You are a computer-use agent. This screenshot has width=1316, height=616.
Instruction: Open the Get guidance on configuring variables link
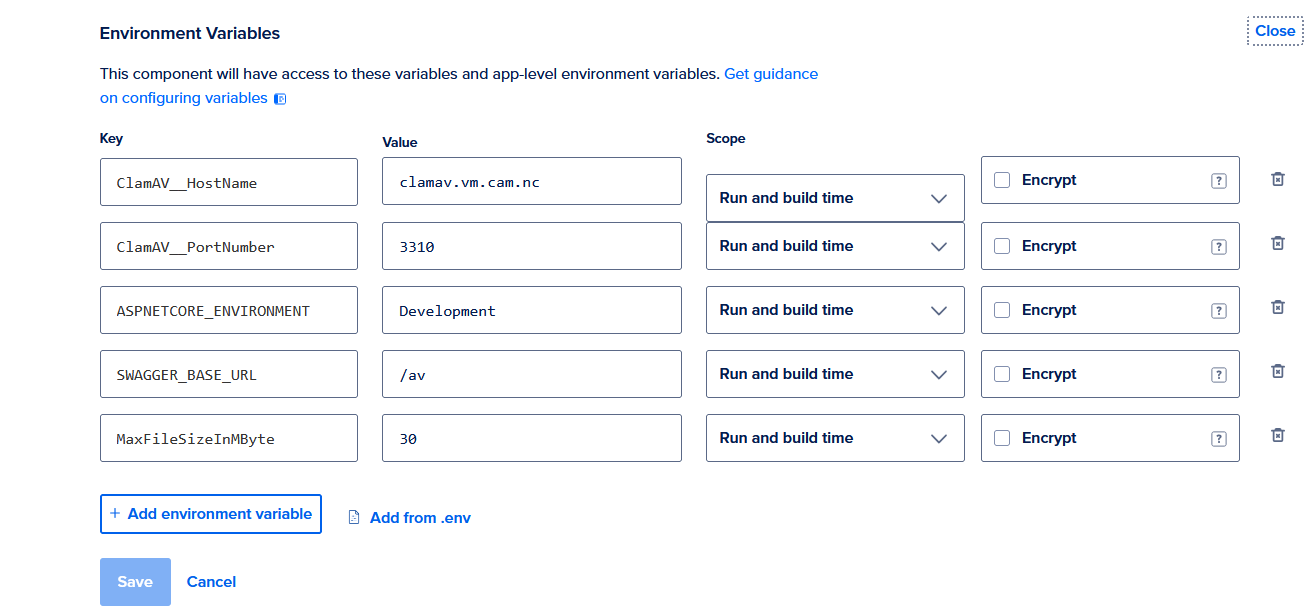point(770,74)
